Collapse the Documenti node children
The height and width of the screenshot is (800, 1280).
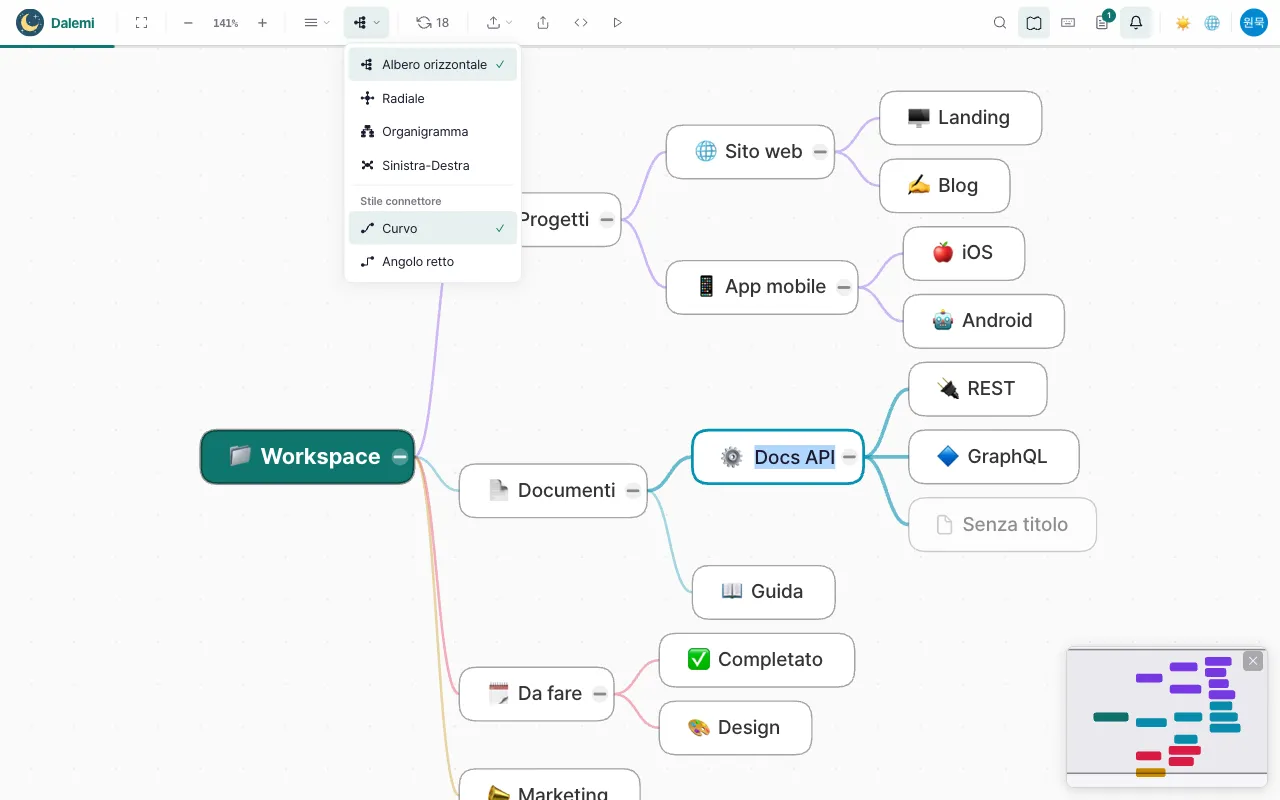point(633,491)
